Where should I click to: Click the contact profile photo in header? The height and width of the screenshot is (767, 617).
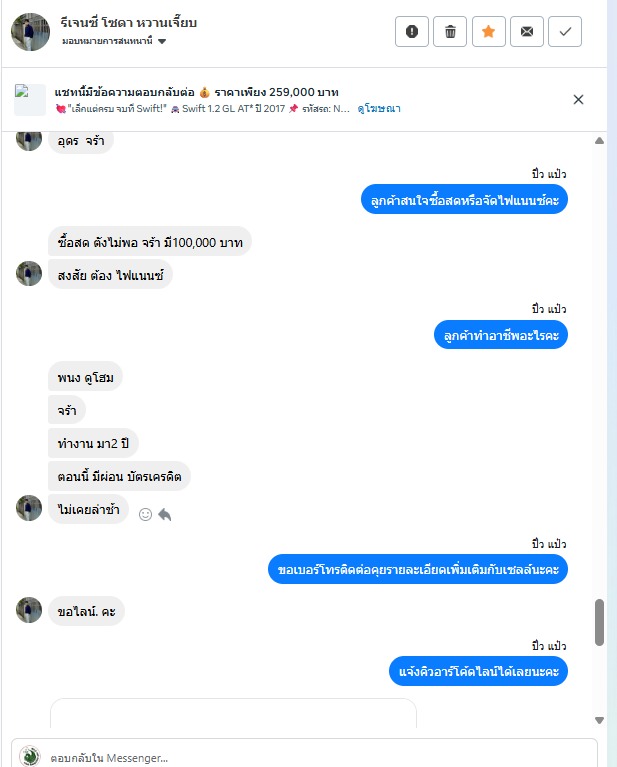pos(30,32)
